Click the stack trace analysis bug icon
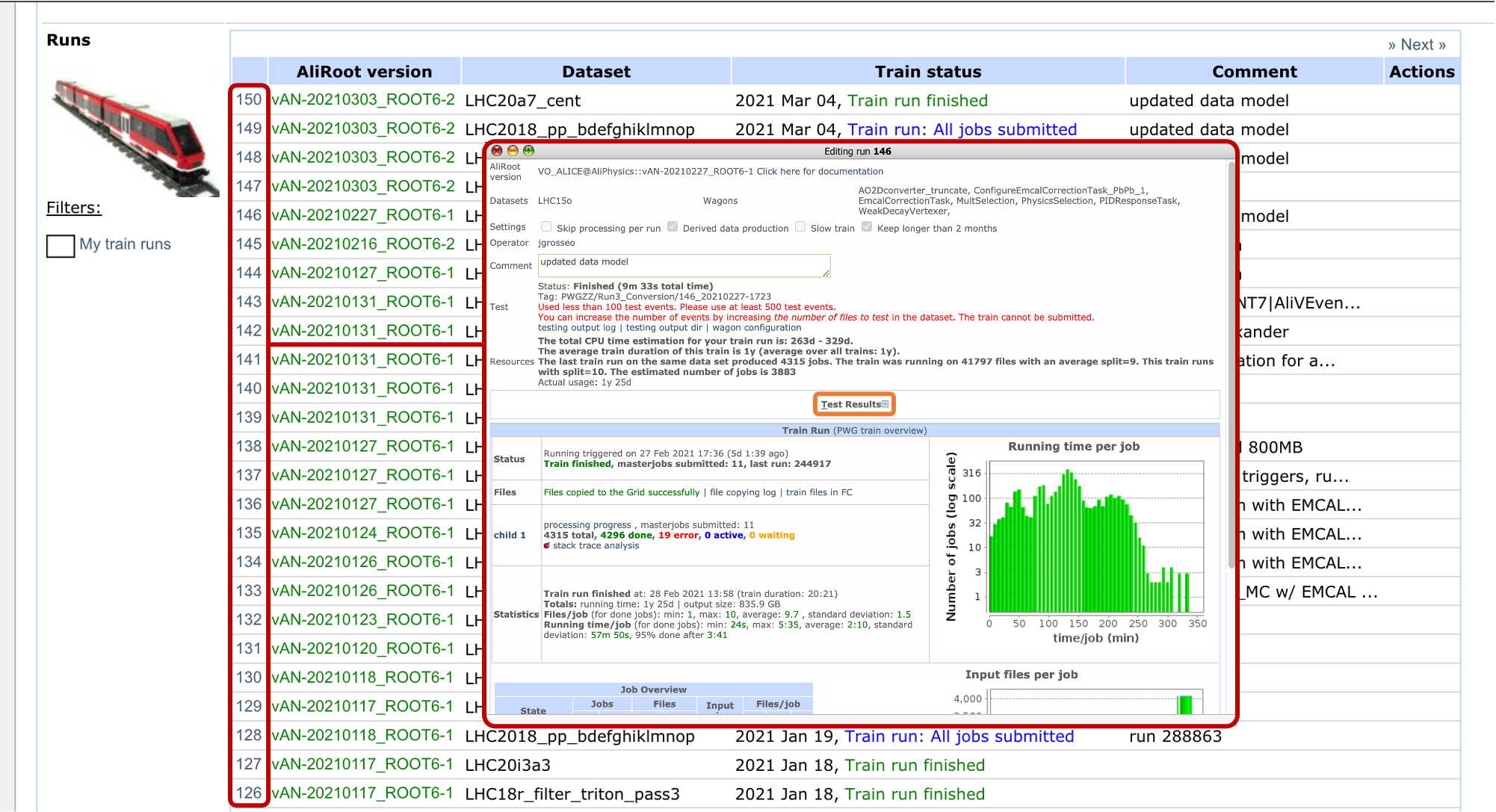 (x=547, y=546)
